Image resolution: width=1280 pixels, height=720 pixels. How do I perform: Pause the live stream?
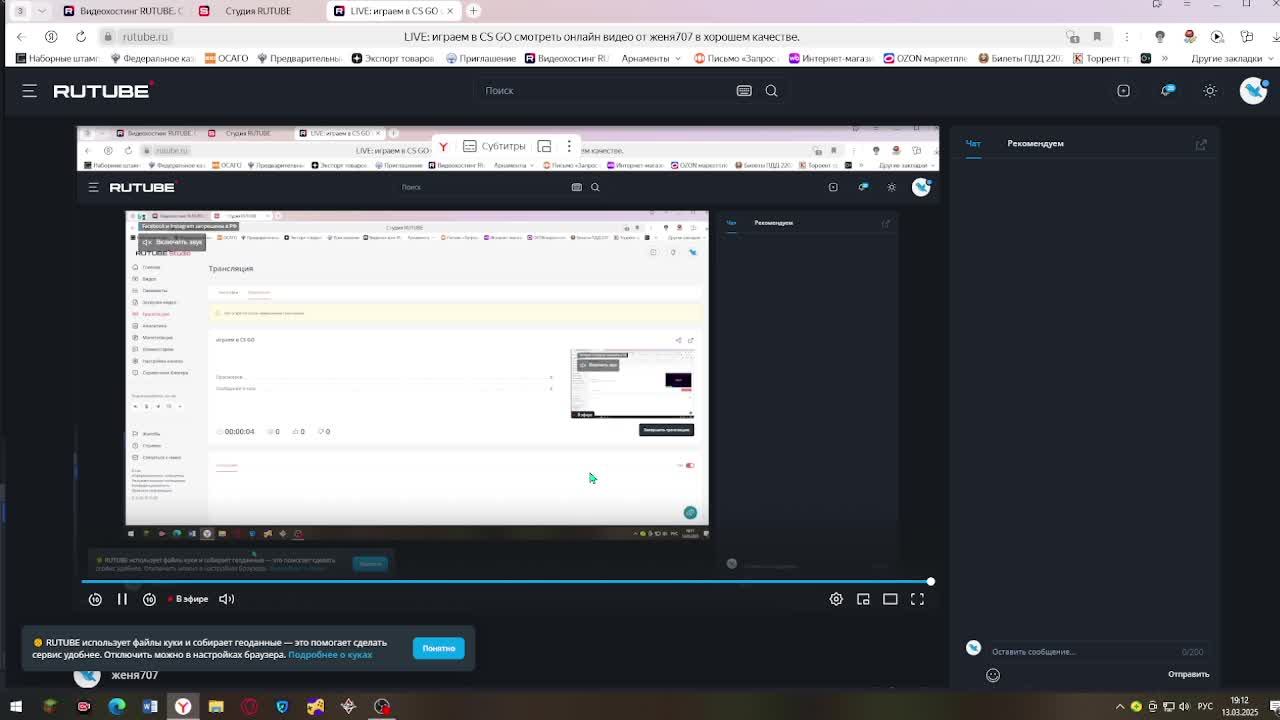[122, 599]
